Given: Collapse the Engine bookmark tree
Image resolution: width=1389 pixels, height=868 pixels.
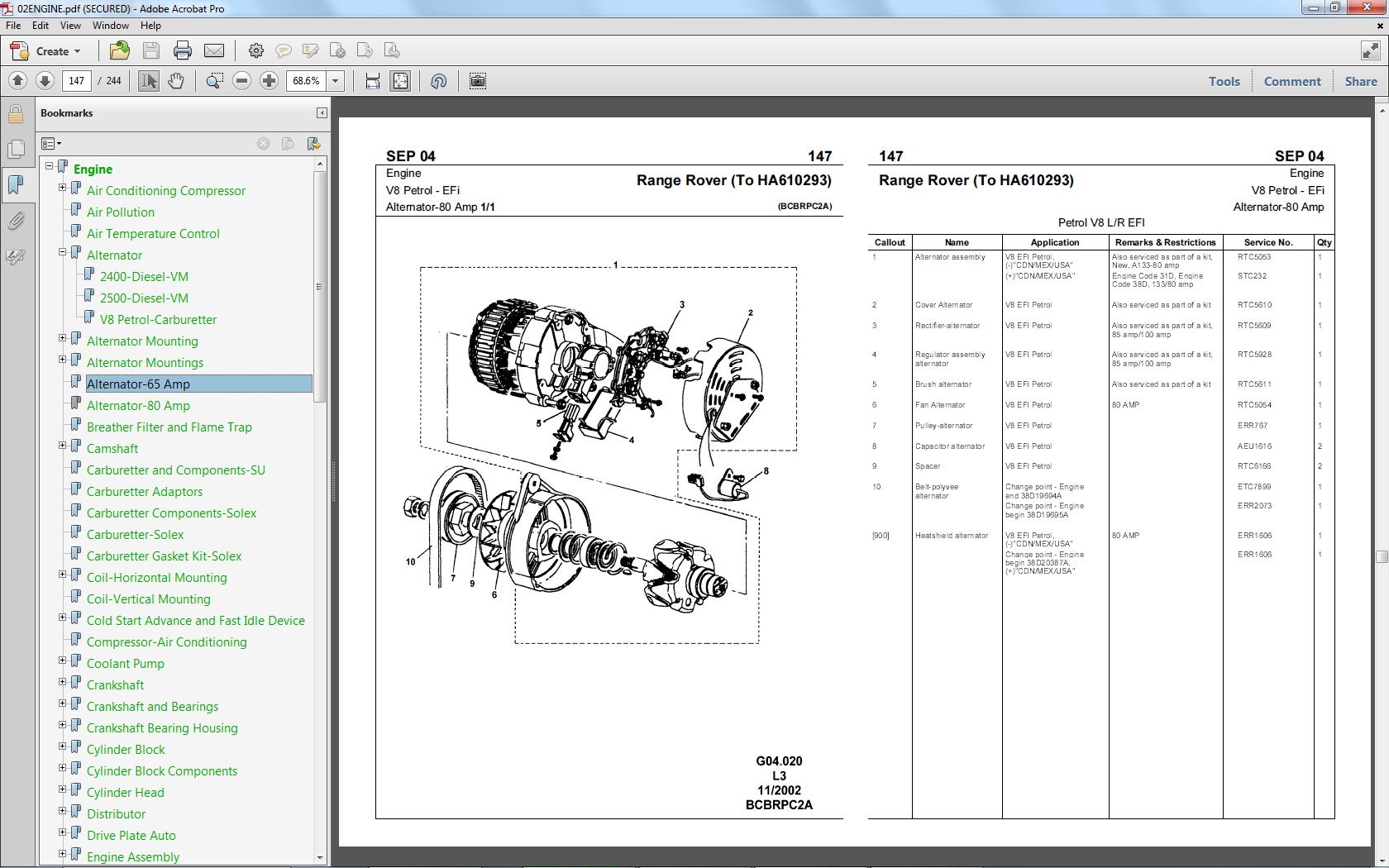Looking at the screenshot, I should pyautogui.click(x=49, y=165).
